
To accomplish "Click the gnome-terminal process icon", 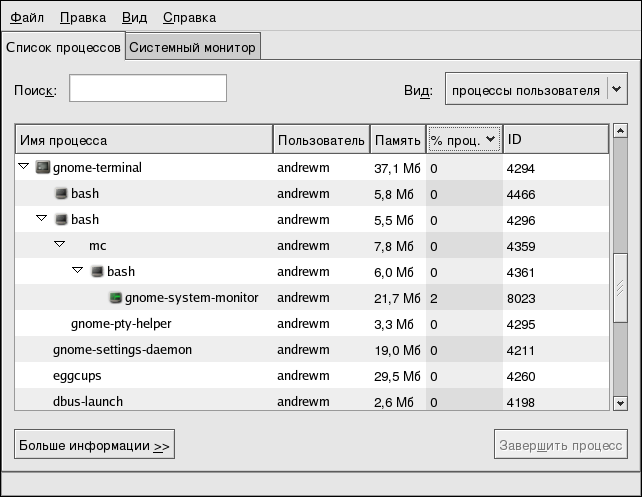I will click(42, 168).
